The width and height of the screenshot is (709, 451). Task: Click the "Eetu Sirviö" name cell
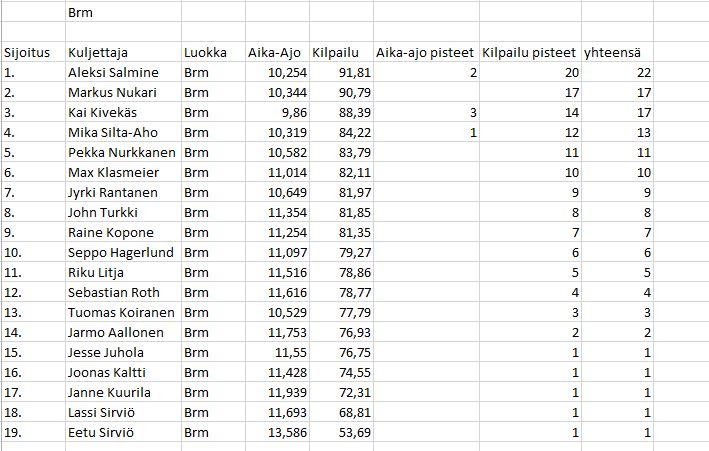coord(103,432)
